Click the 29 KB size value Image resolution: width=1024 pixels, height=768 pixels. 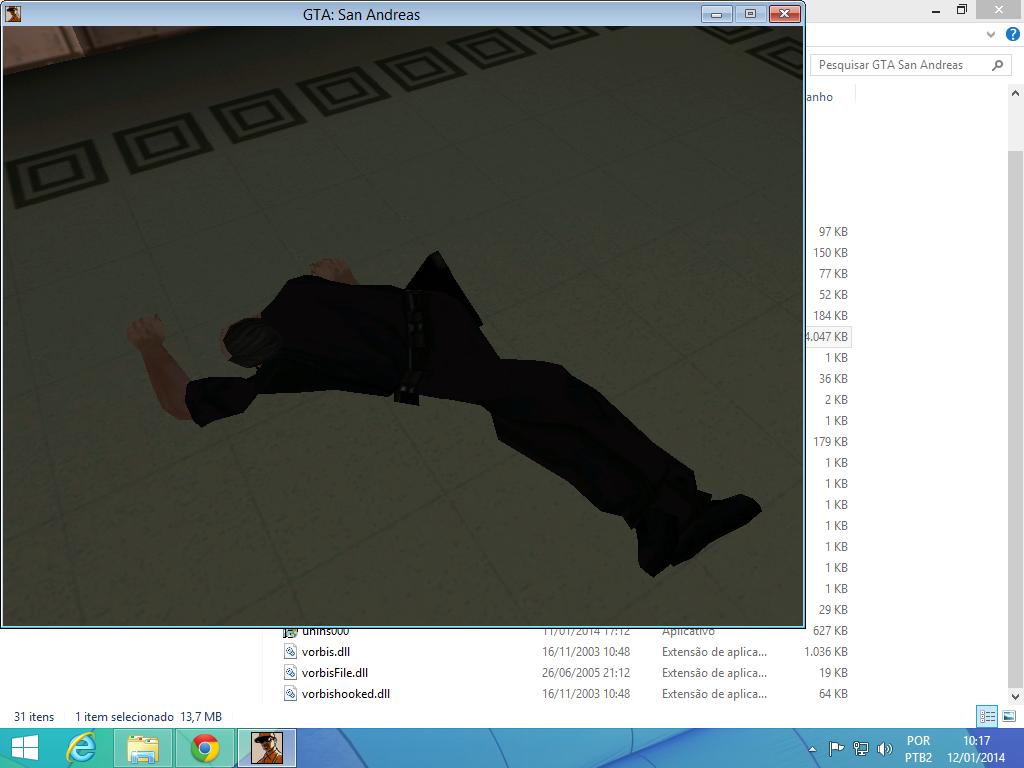833,609
